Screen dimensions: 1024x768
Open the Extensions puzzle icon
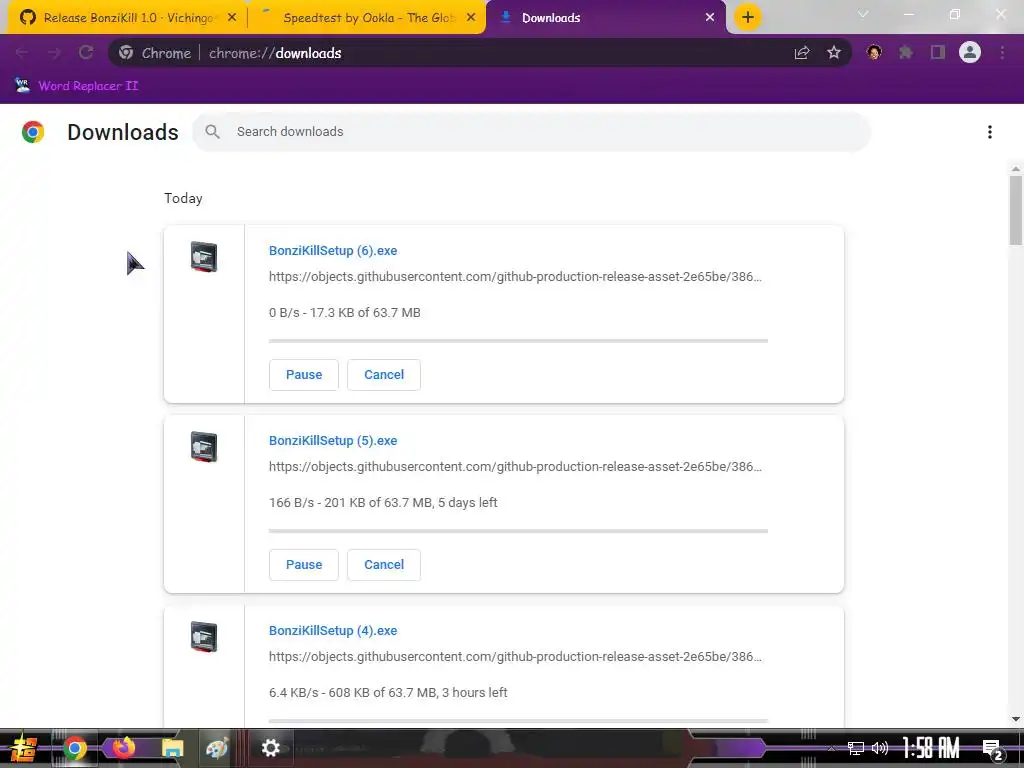[x=906, y=52]
